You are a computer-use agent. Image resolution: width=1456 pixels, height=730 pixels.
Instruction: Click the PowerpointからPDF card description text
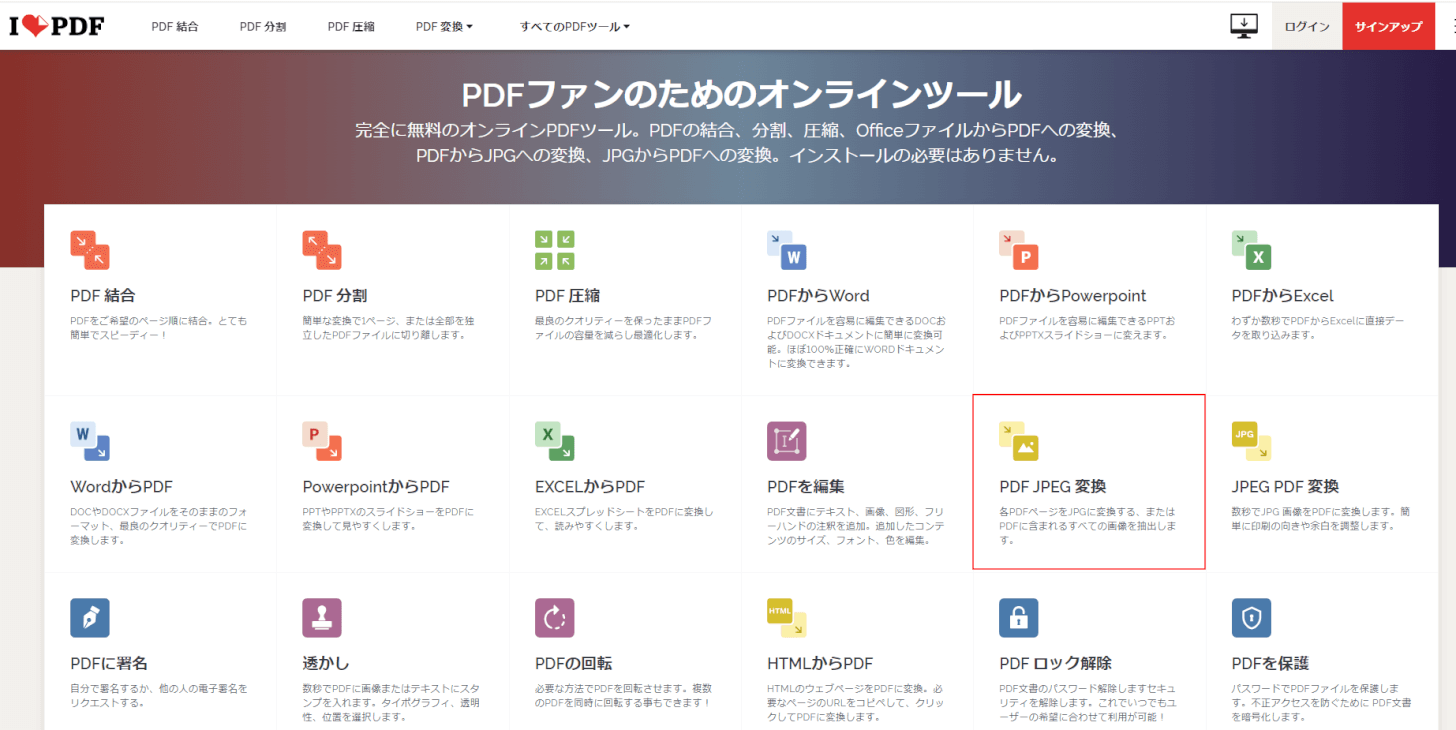coord(388,519)
